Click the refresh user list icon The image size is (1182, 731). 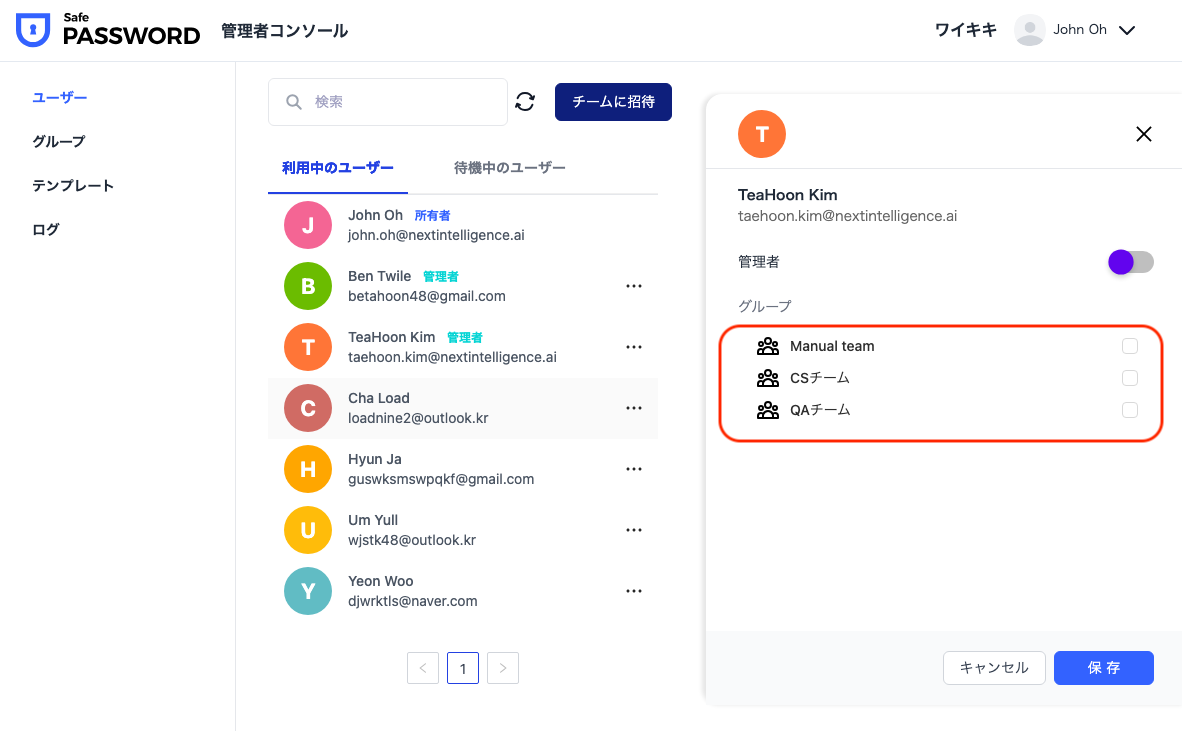click(x=525, y=102)
